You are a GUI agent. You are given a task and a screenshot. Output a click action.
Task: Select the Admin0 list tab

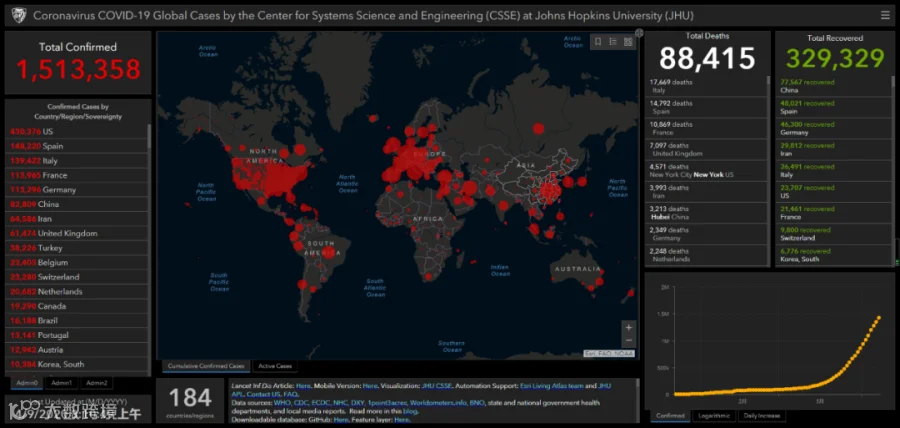27,383
